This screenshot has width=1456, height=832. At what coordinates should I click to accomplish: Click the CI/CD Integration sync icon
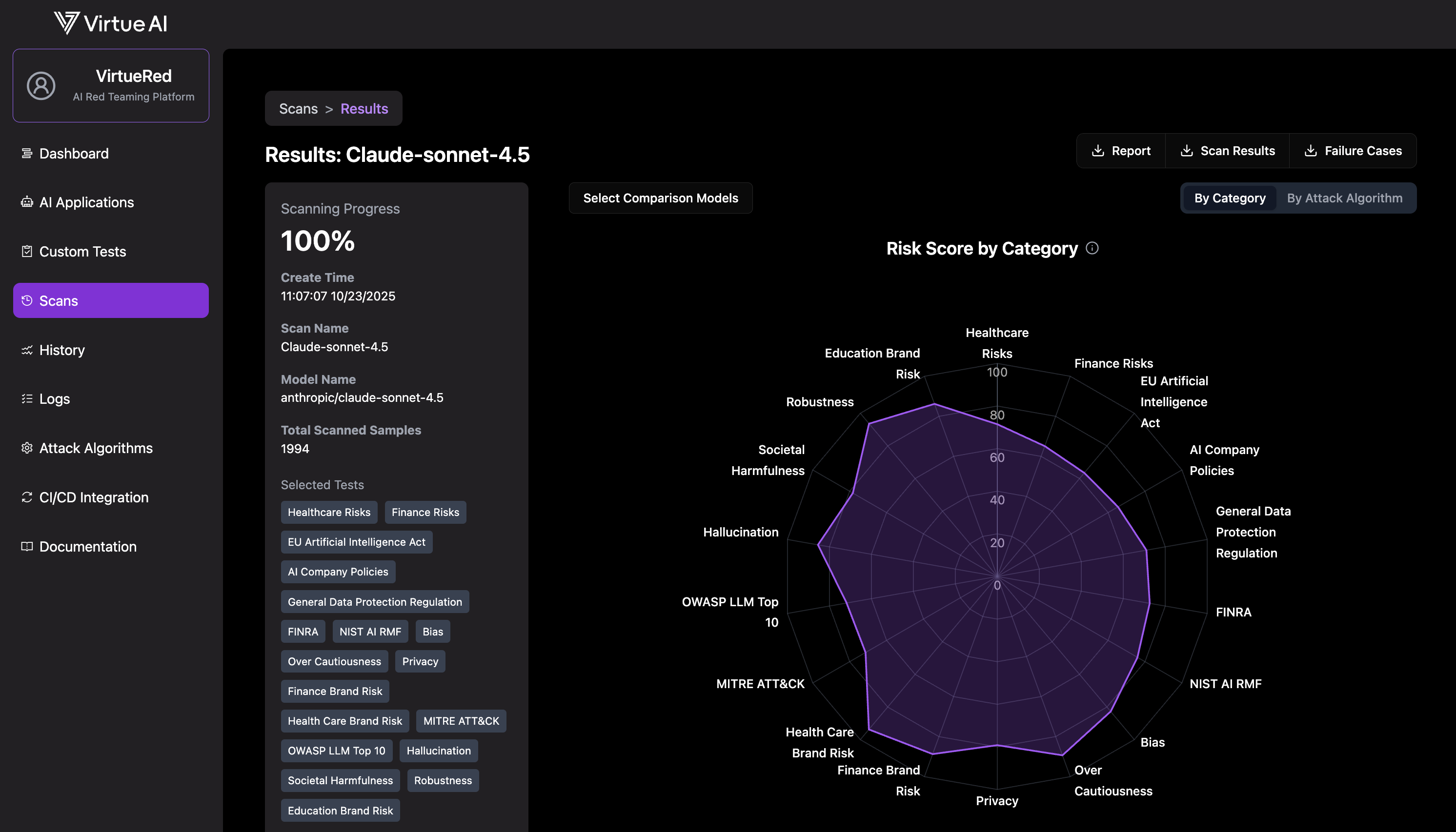point(27,497)
